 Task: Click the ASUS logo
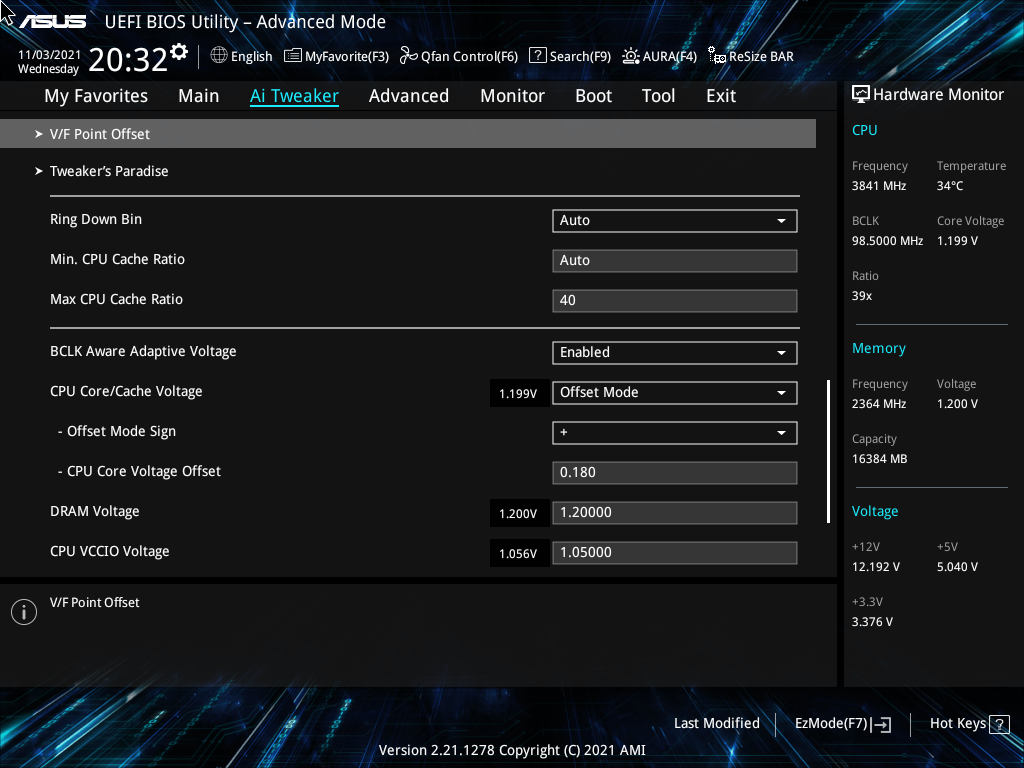tap(52, 22)
